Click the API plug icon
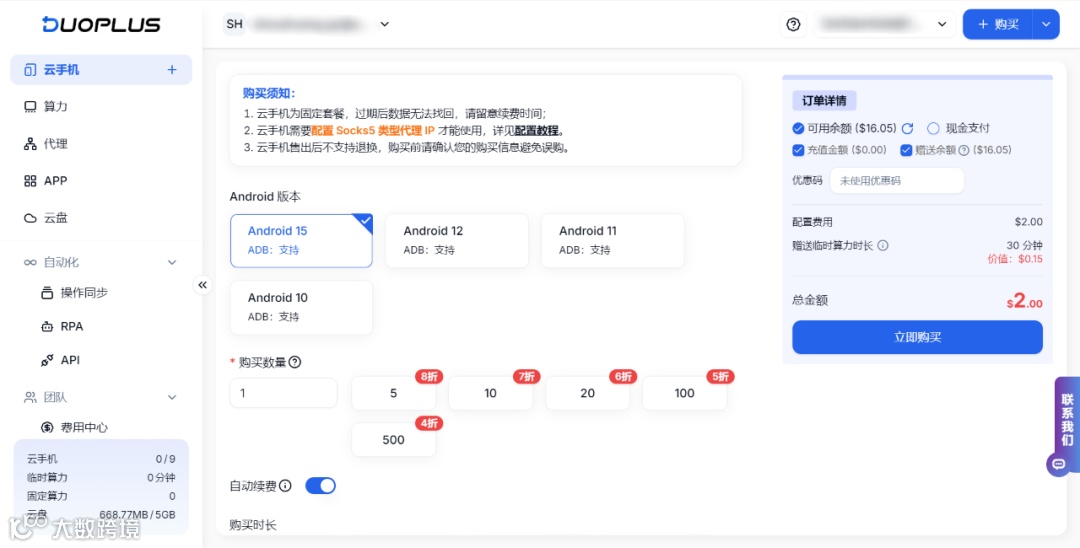The width and height of the screenshot is (1080, 548). (x=47, y=360)
